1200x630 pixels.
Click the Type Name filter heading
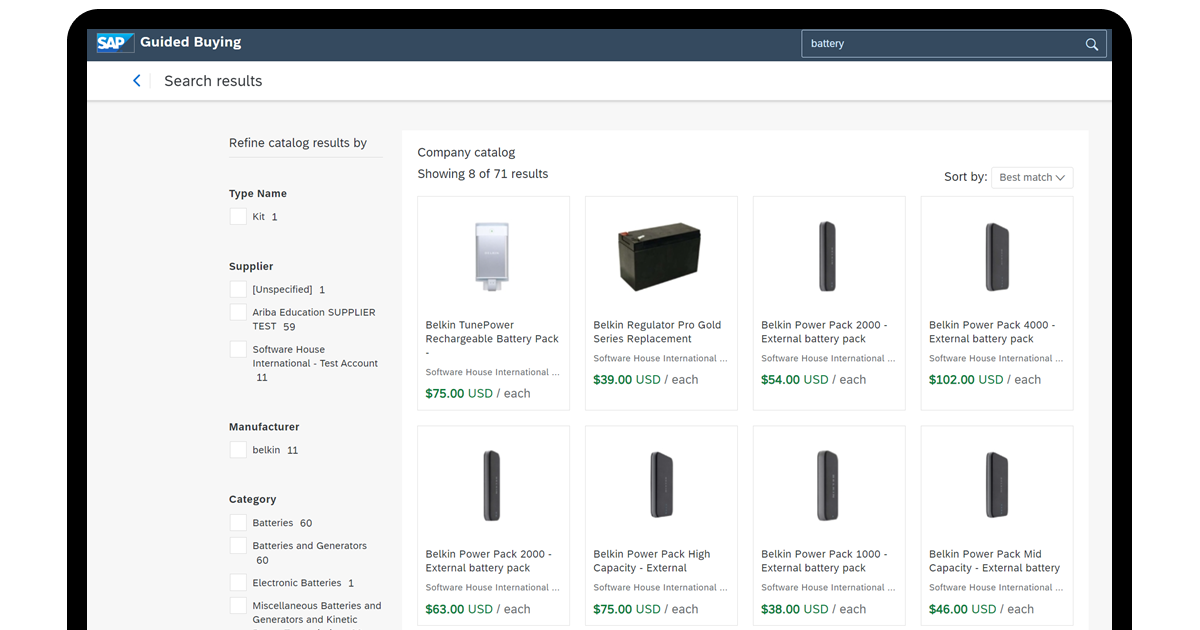coord(258,194)
